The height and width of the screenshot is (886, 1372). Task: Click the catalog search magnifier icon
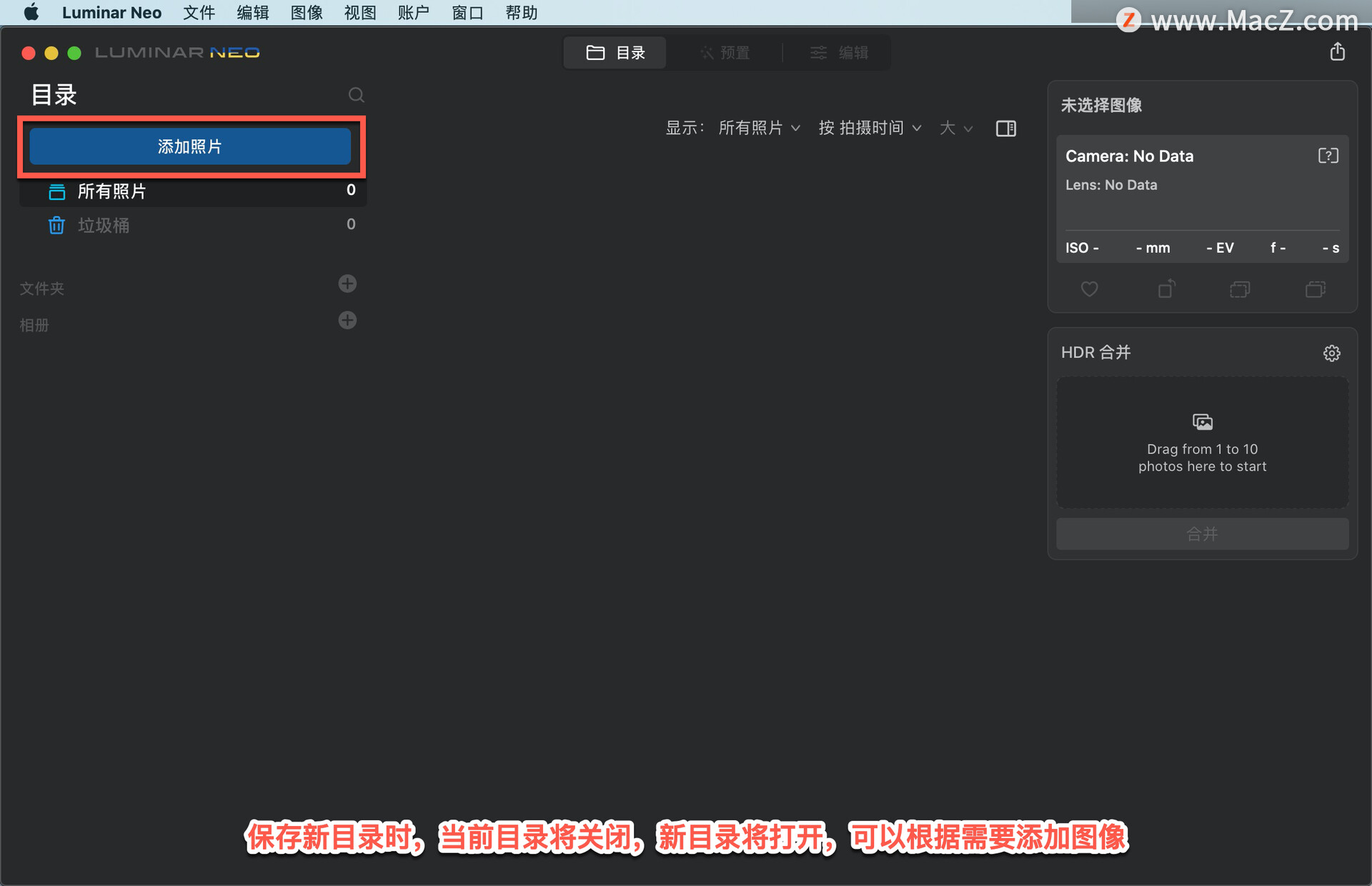pyautogui.click(x=356, y=95)
